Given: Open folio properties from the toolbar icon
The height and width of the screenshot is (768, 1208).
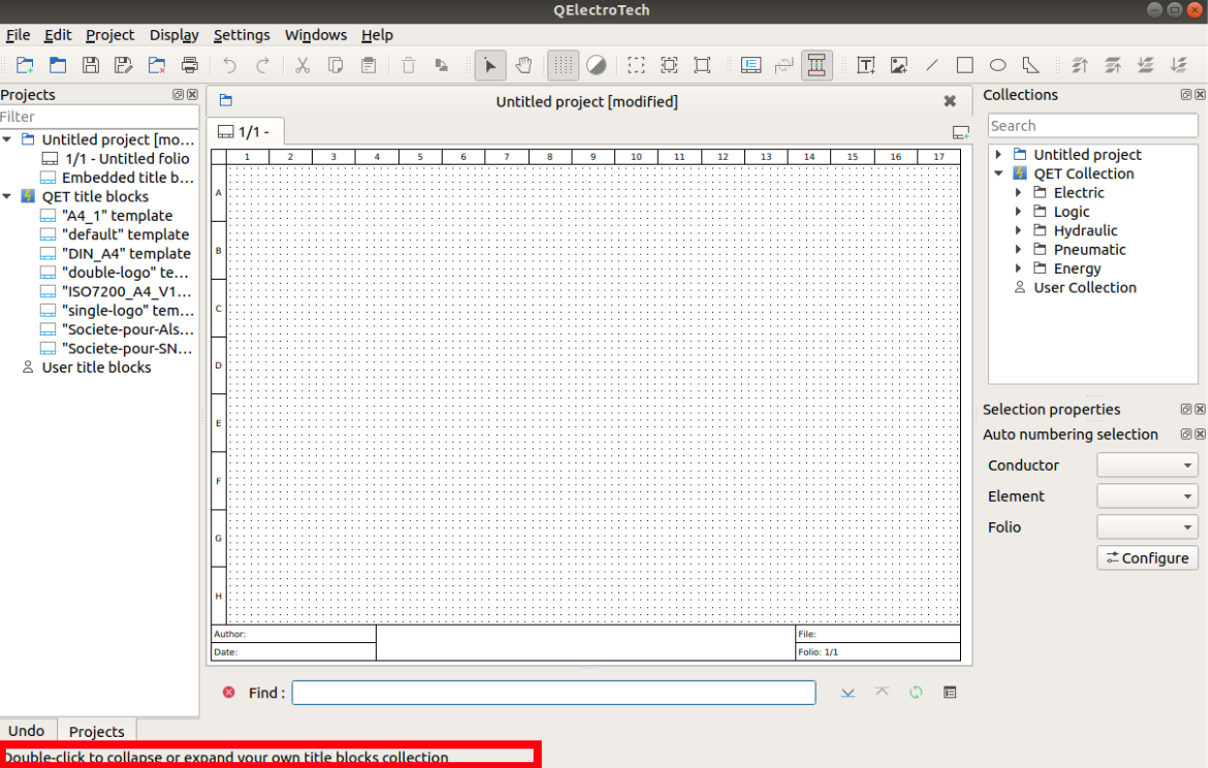Looking at the screenshot, I should click(x=751, y=65).
